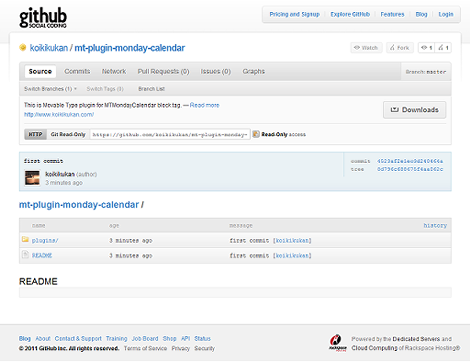This screenshot has width=470, height=362.
Task: Click the Read-Only access clipboard icon
Action: (256, 134)
